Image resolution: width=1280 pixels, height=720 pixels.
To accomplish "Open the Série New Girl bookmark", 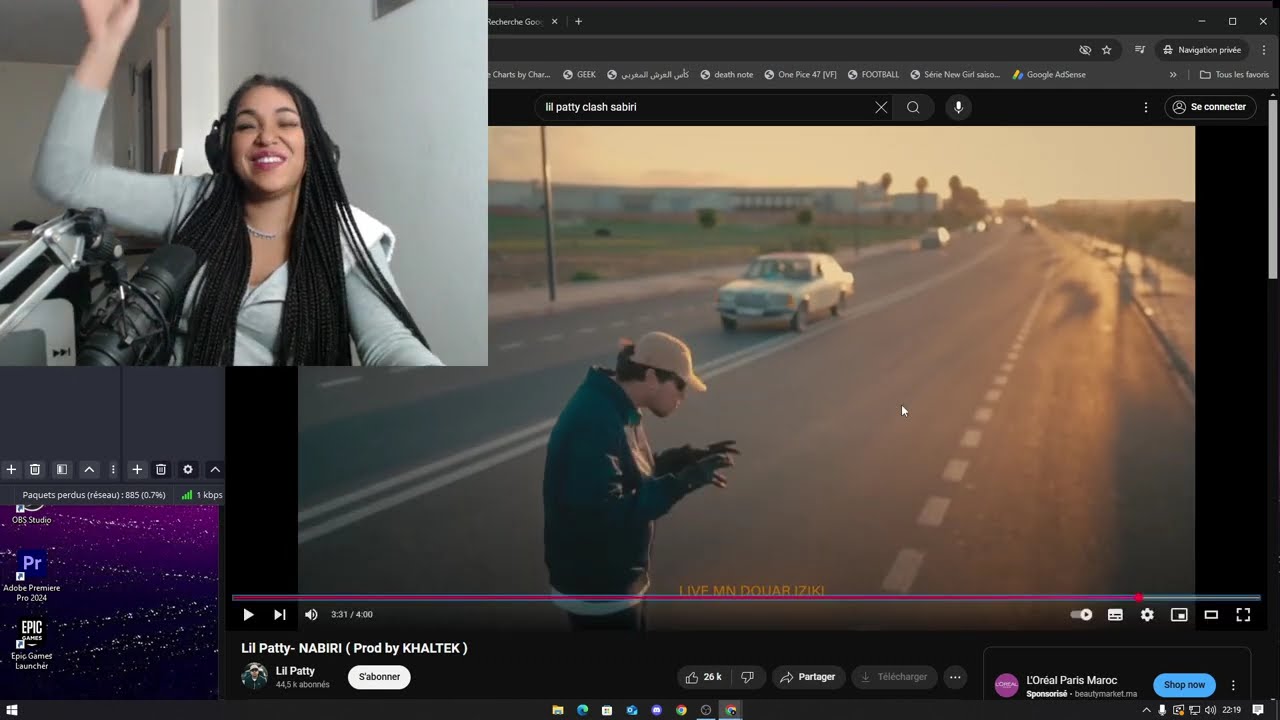I will click(955, 74).
